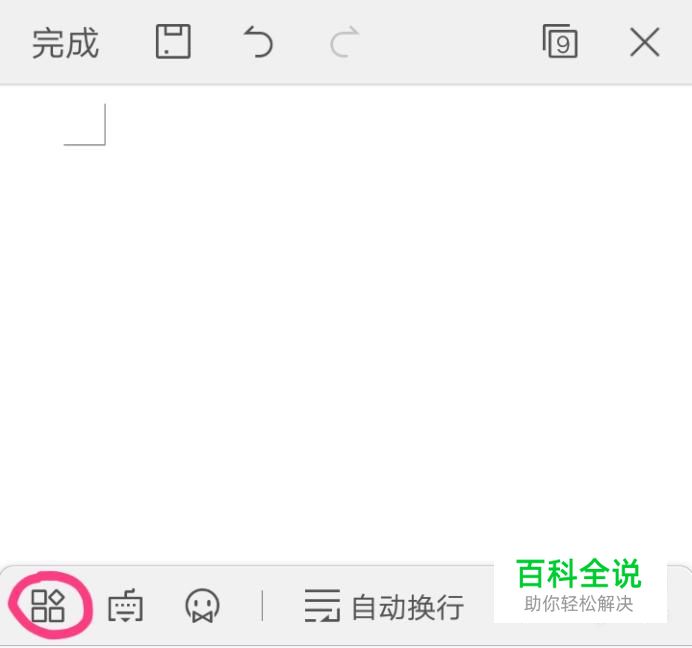Click the page margin corner marker
The image size is (692, 648).
[x=85, y=124]
